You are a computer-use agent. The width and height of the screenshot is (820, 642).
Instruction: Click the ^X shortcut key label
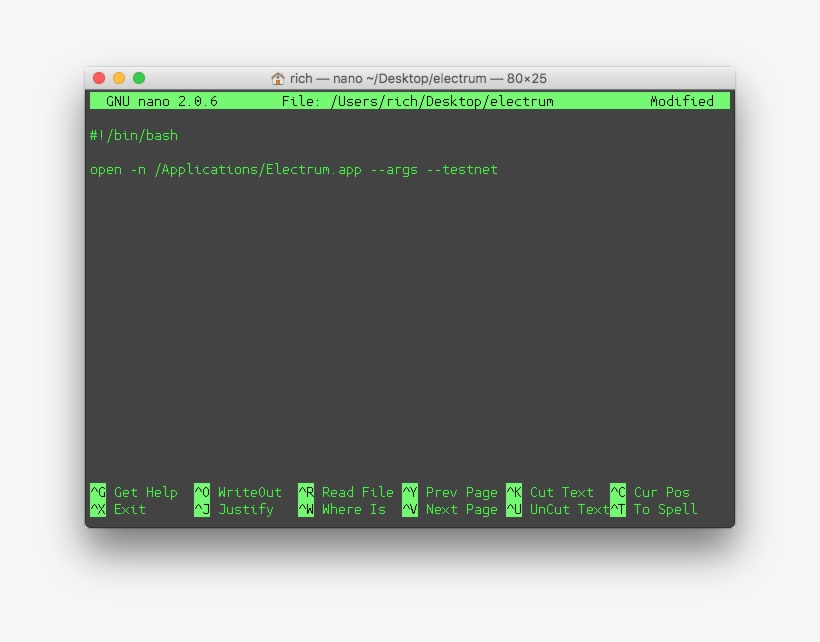coord(98,509)
